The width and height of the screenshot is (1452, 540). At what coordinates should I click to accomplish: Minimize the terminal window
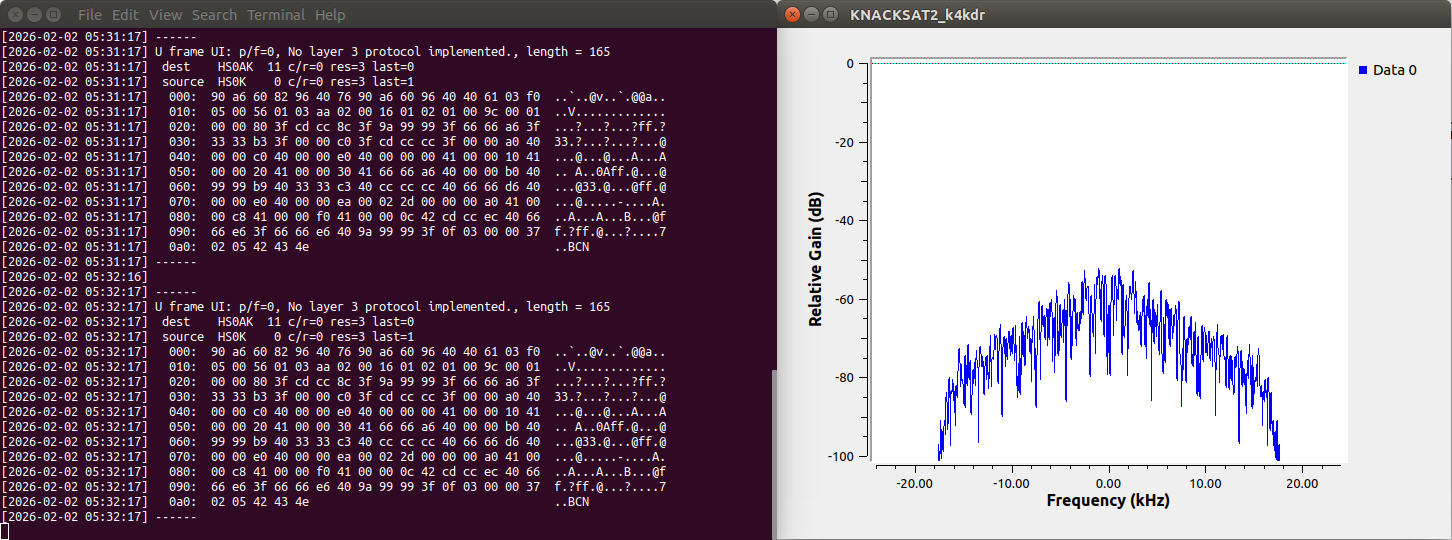click(x=33, y=15)
